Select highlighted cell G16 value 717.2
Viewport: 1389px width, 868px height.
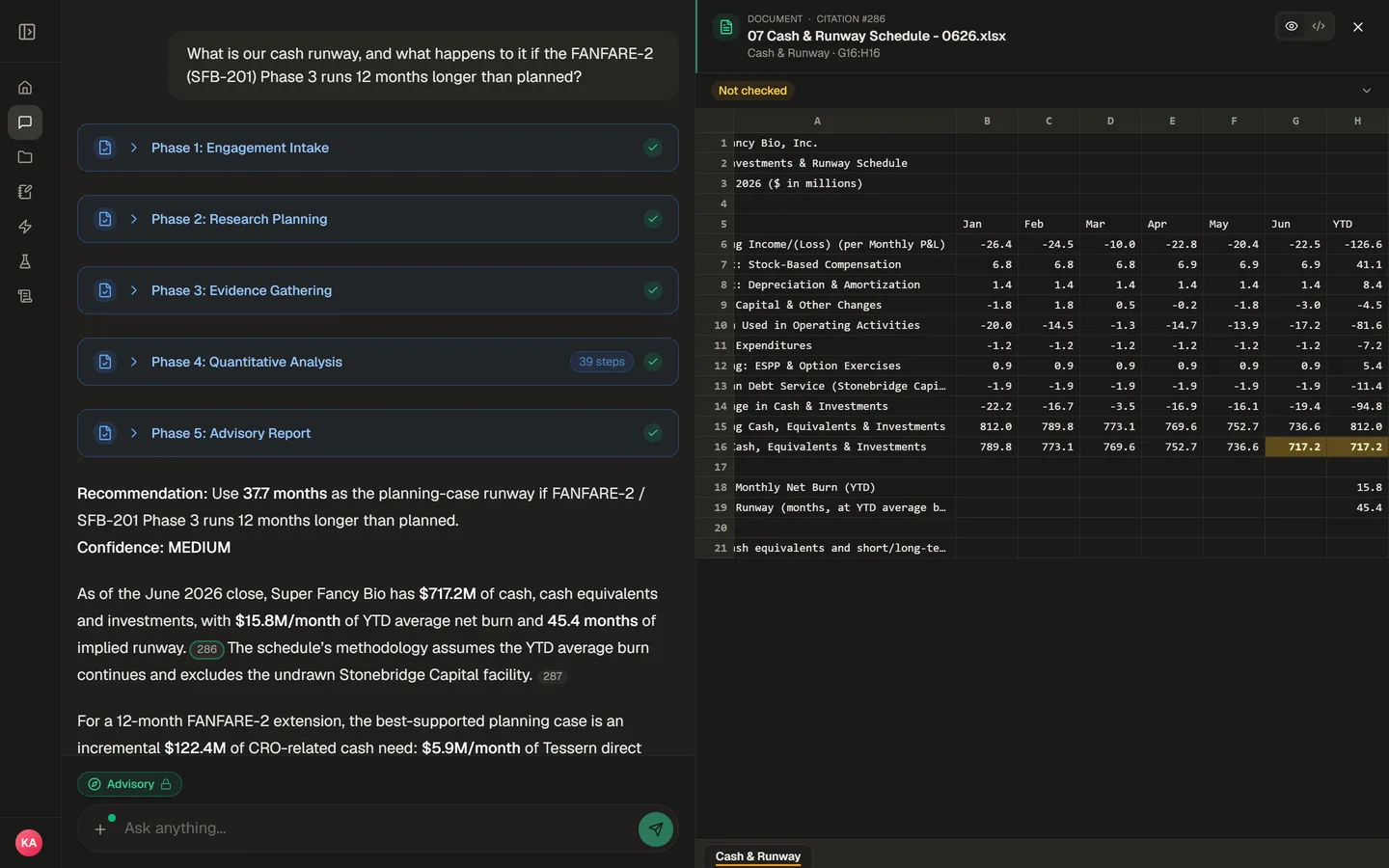click(1295, 447)
